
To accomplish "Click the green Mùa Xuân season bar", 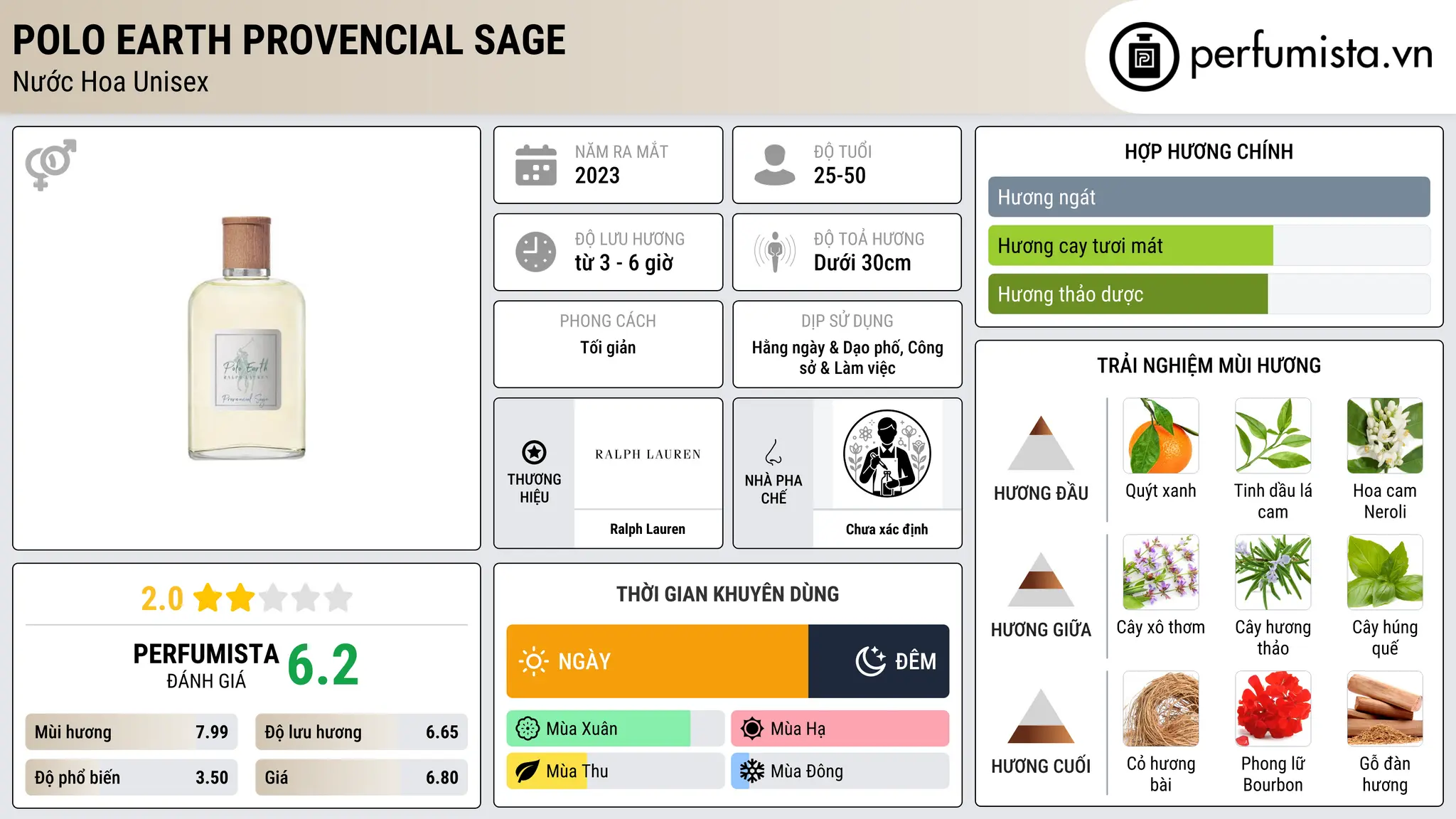I will pos(616,729).
